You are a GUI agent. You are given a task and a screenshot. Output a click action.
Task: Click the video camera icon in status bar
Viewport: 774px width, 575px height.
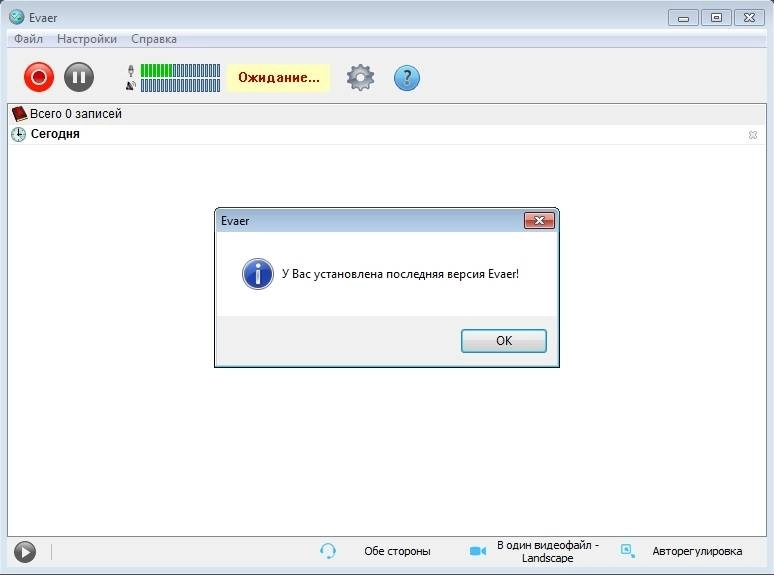click(478, 551)
